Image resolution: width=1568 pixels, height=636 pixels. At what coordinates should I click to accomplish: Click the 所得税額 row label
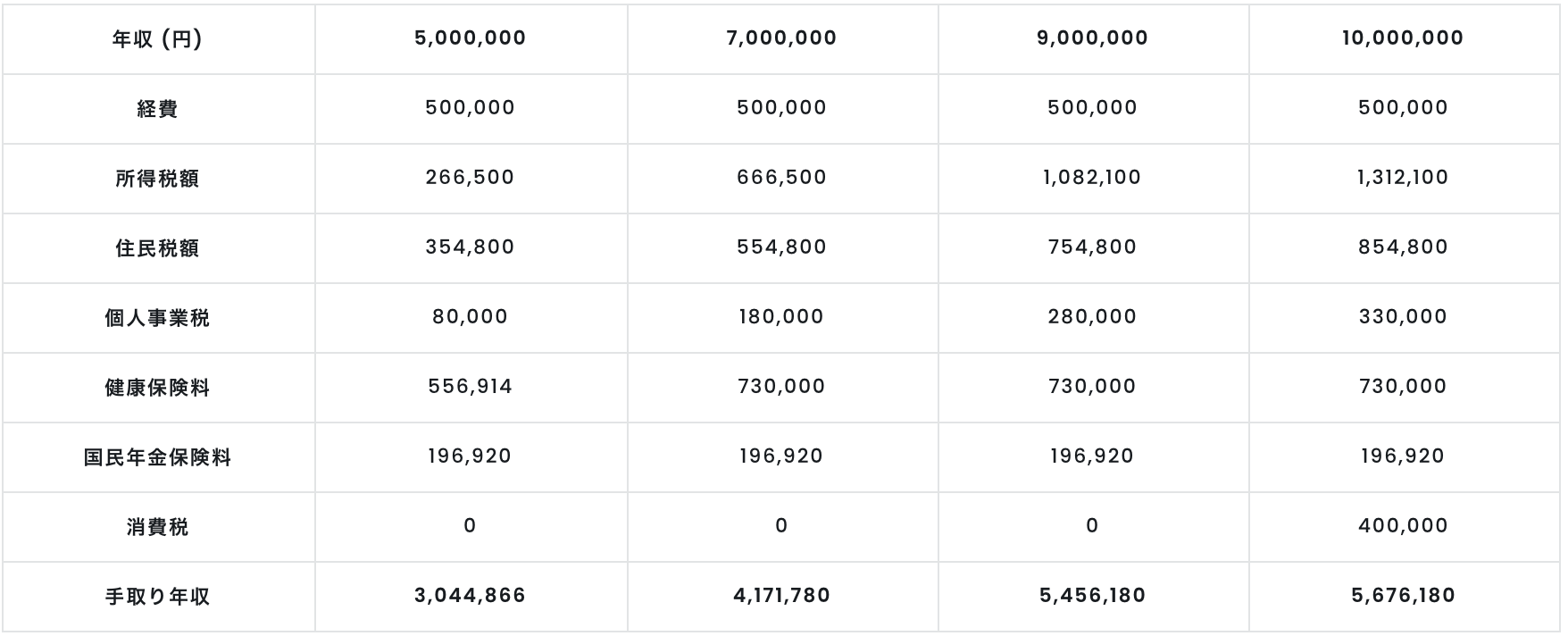click(x=157, y=179)
